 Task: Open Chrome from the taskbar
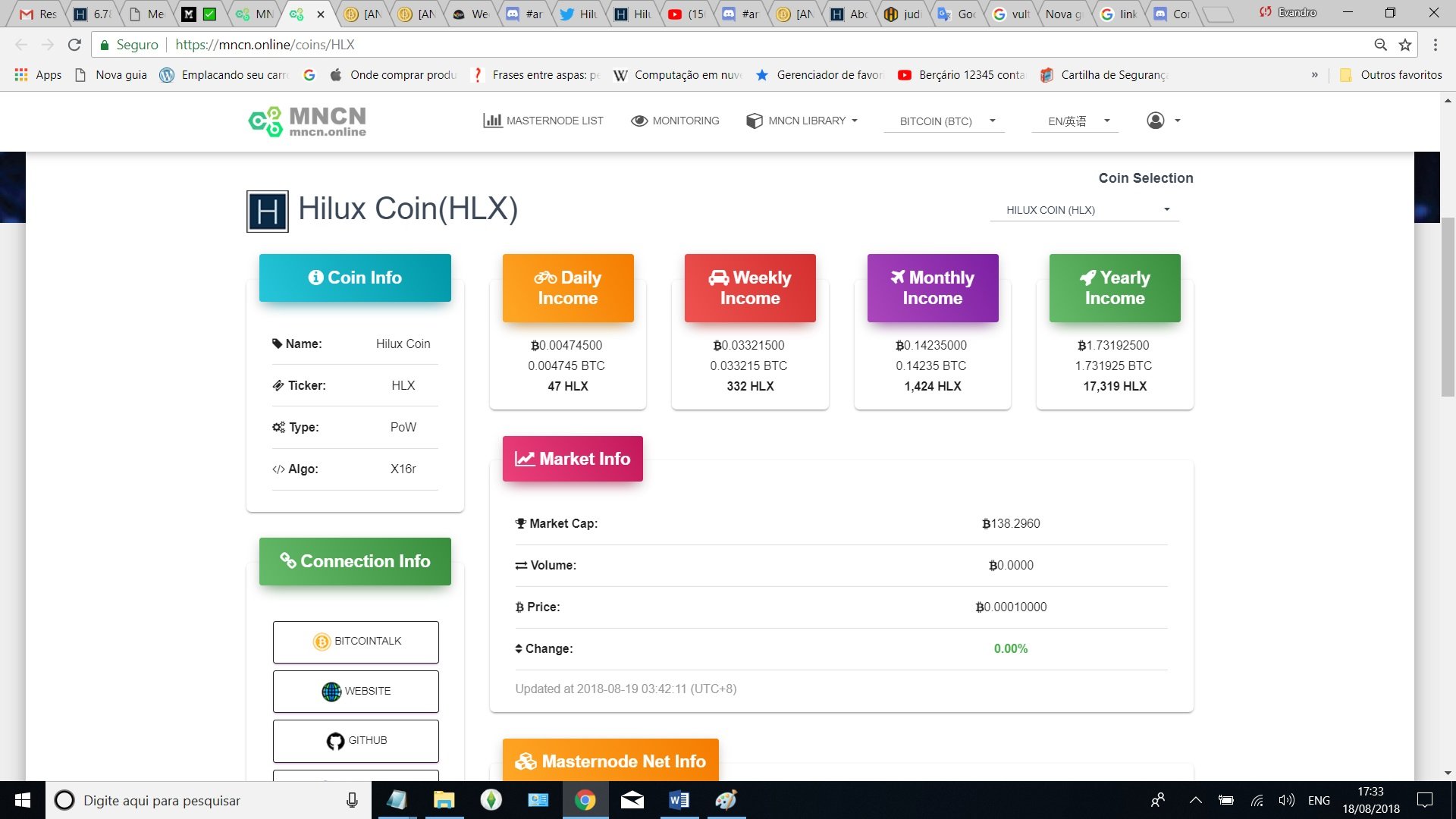(x=585, y=800)
